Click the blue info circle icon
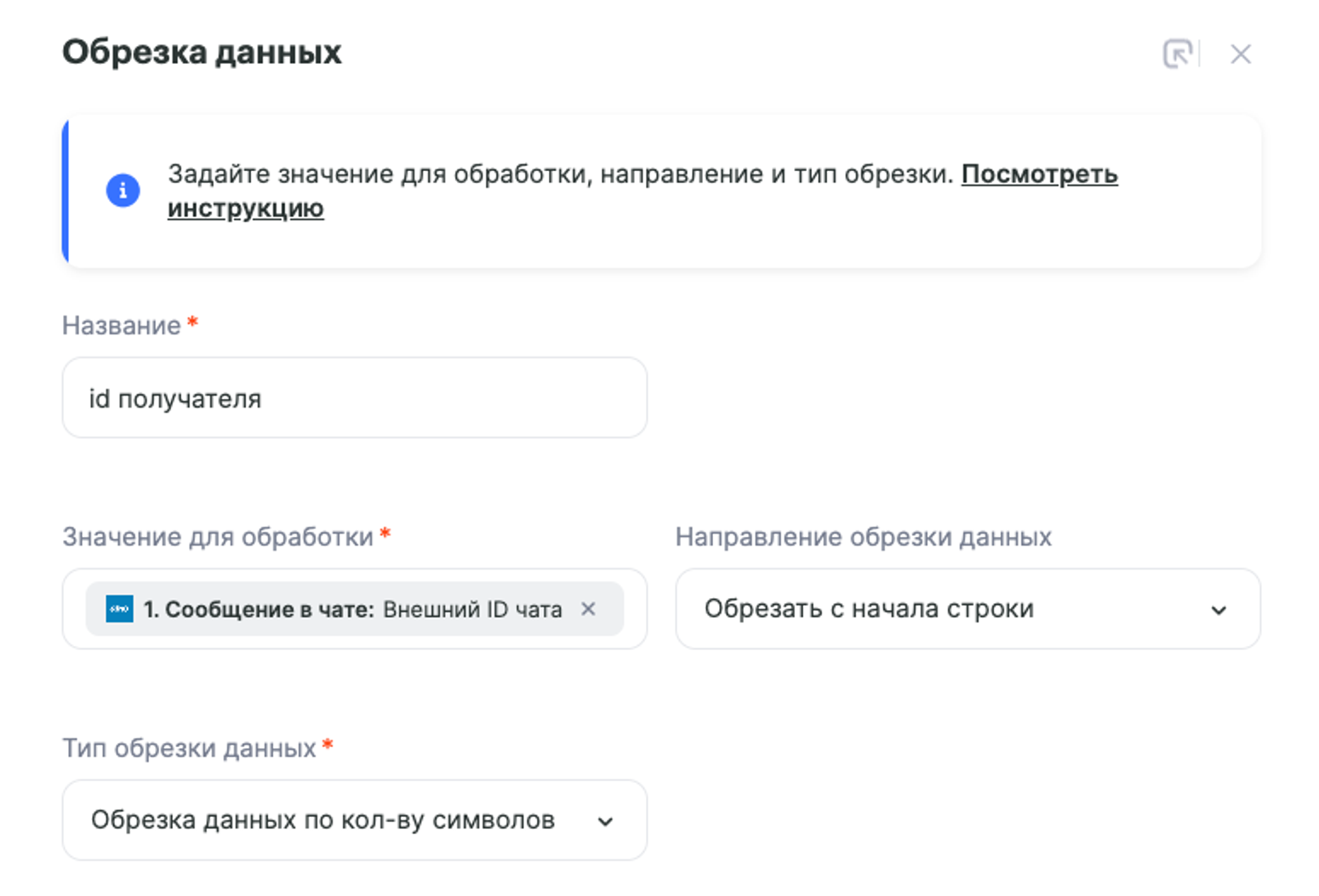The width and height of the screenshot is (1319, 896). [123, 190]
